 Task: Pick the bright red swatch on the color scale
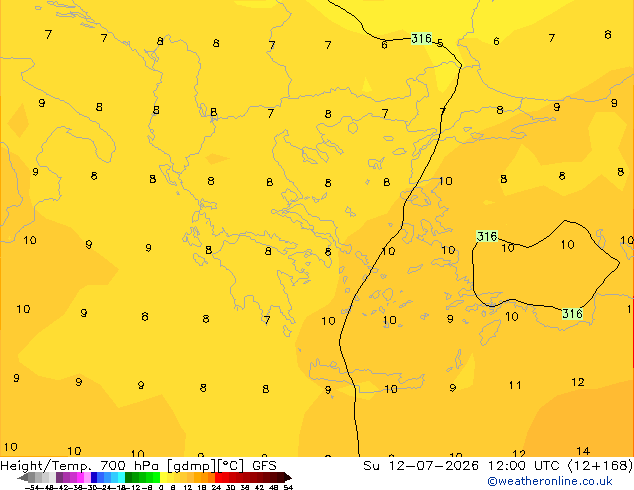pyautogui.click(x=218, y=477)
